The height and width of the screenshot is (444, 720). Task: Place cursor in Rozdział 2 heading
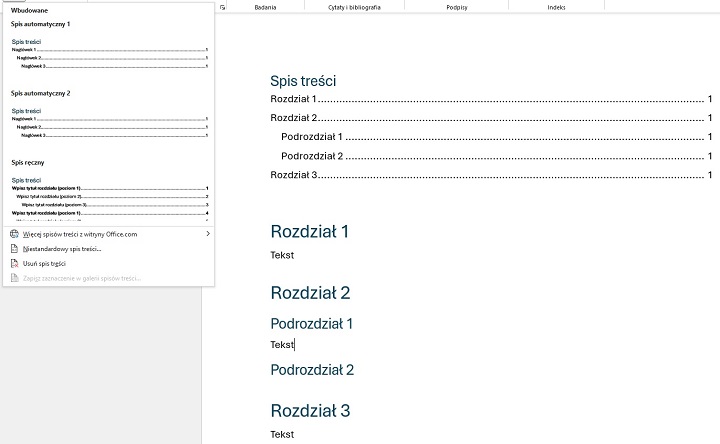tap(309, 293)
